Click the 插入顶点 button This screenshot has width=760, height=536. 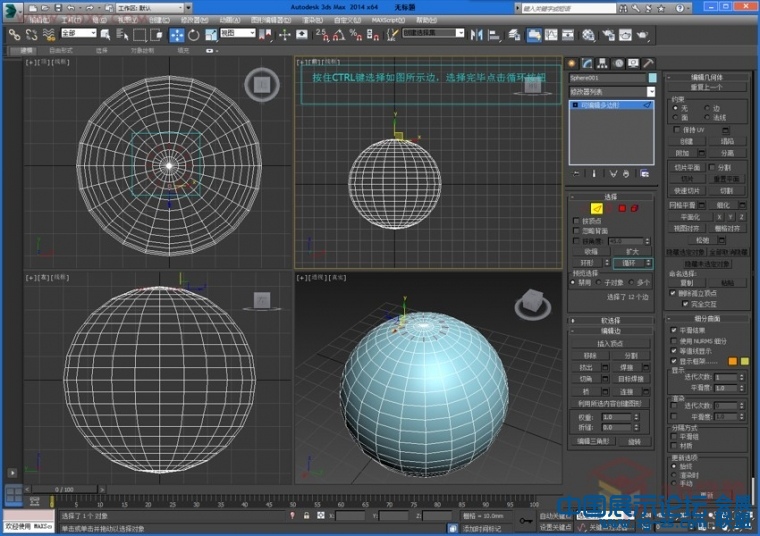[610, 344]
